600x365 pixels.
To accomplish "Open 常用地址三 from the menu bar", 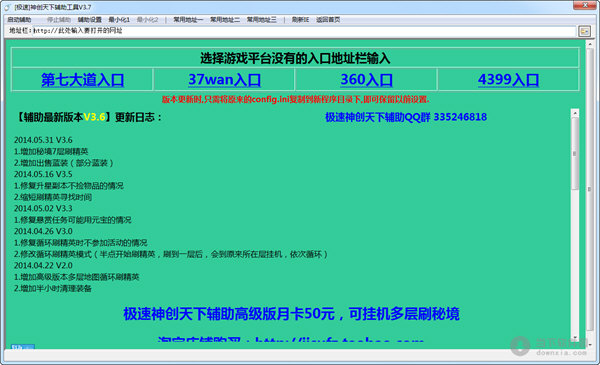I will (x=261, y=20).
